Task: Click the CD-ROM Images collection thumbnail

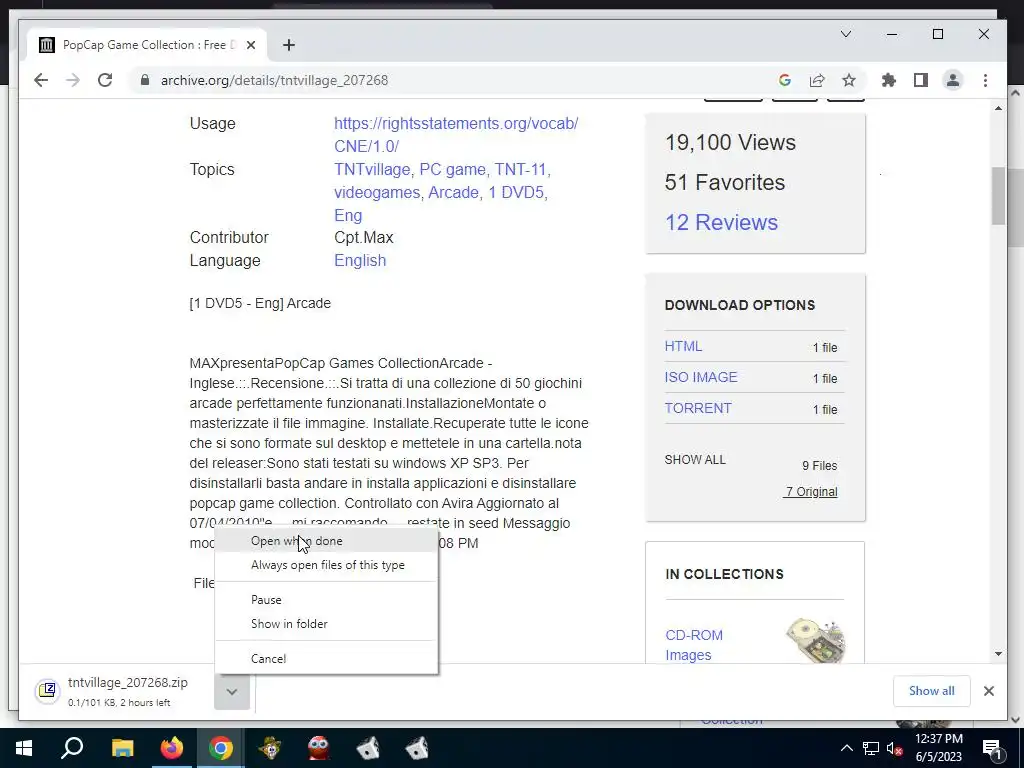Action: [x=815, y=641]
